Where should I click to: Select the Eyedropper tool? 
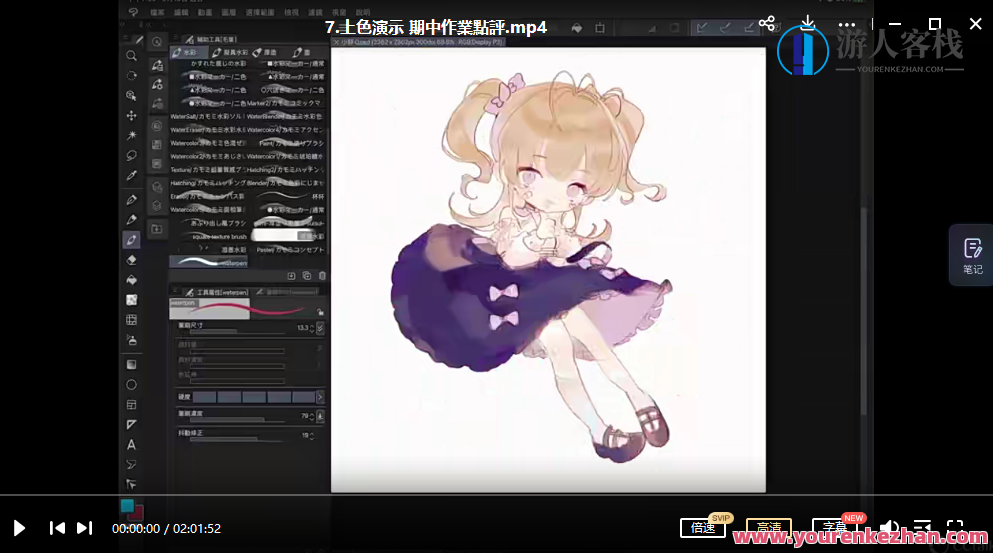(x=131, y=176)
